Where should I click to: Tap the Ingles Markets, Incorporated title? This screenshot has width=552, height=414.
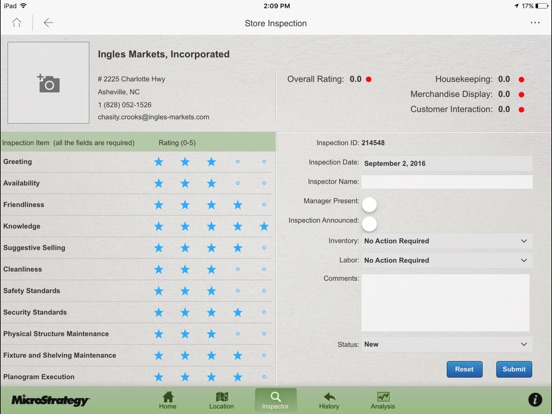pyautogui.click(x=164, y=54)
